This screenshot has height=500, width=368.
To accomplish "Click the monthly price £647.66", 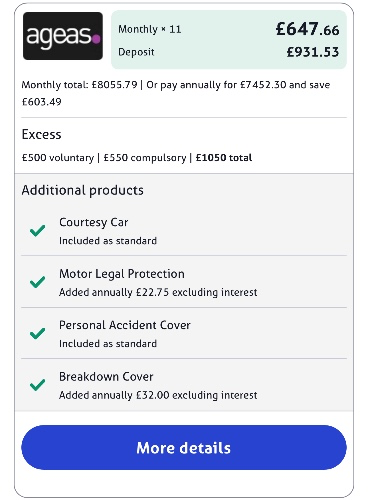I will pos(307,29).
